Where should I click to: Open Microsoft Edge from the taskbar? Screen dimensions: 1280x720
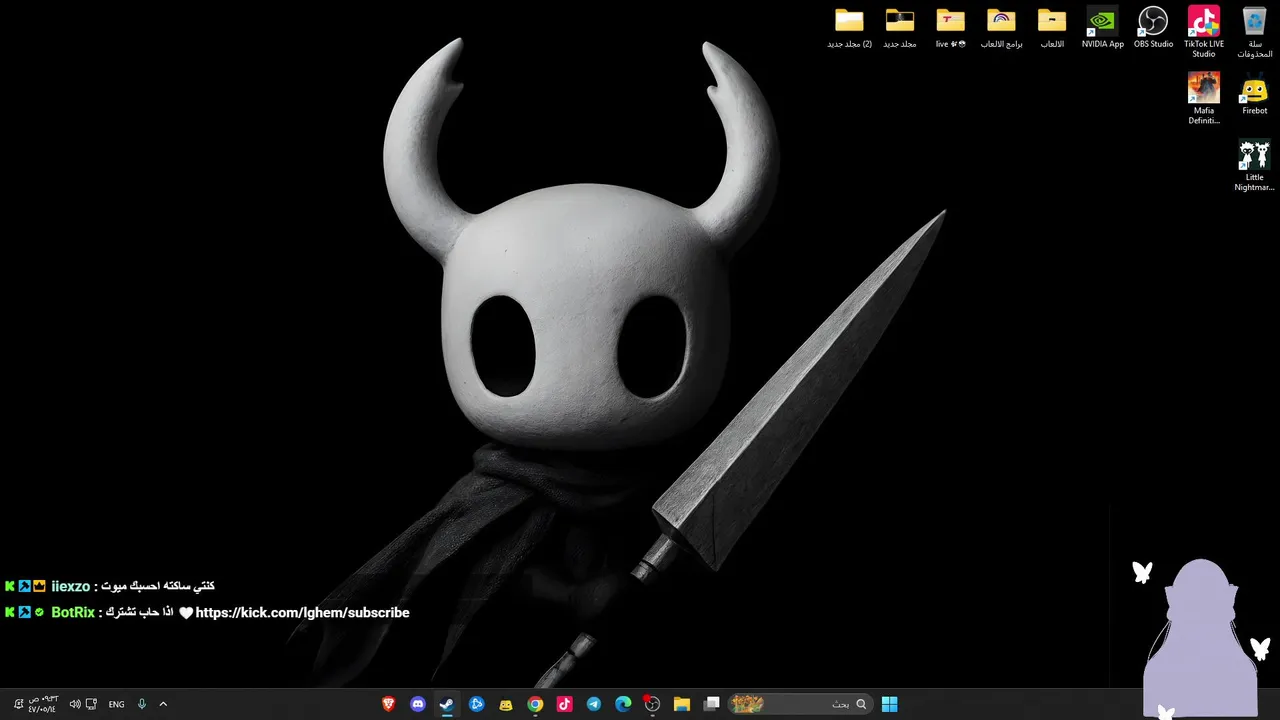(623, 704)
